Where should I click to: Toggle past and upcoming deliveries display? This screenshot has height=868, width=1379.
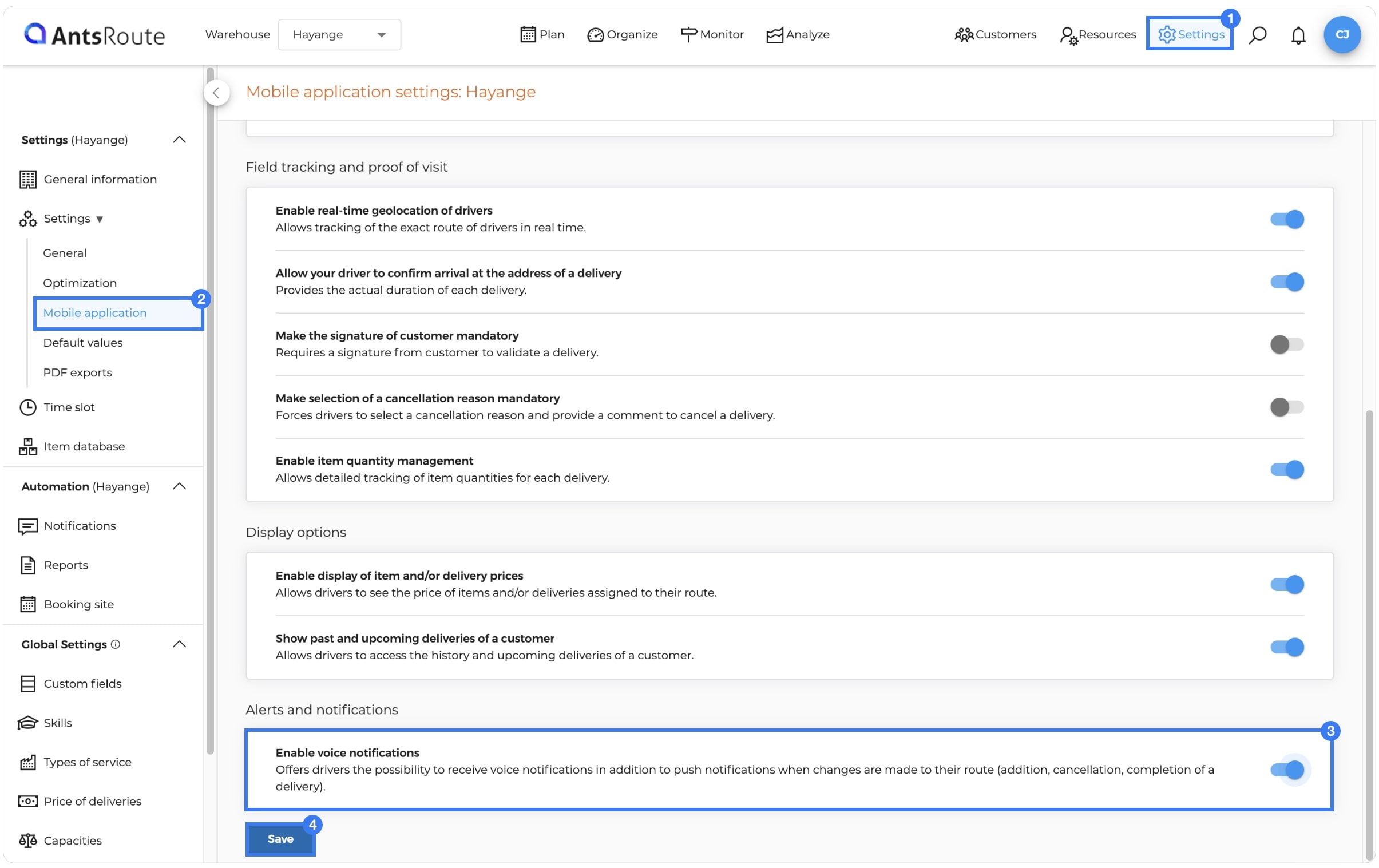click(1286, 647)
